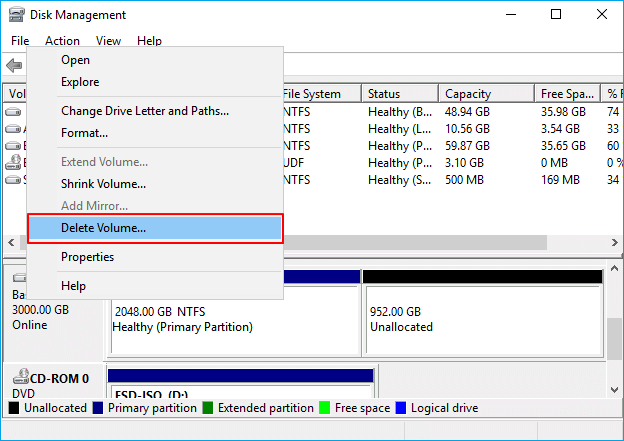Viewport: 624px width, 441px height.
Task: Choose Format... from the context menu
Action: pos(84,133)
